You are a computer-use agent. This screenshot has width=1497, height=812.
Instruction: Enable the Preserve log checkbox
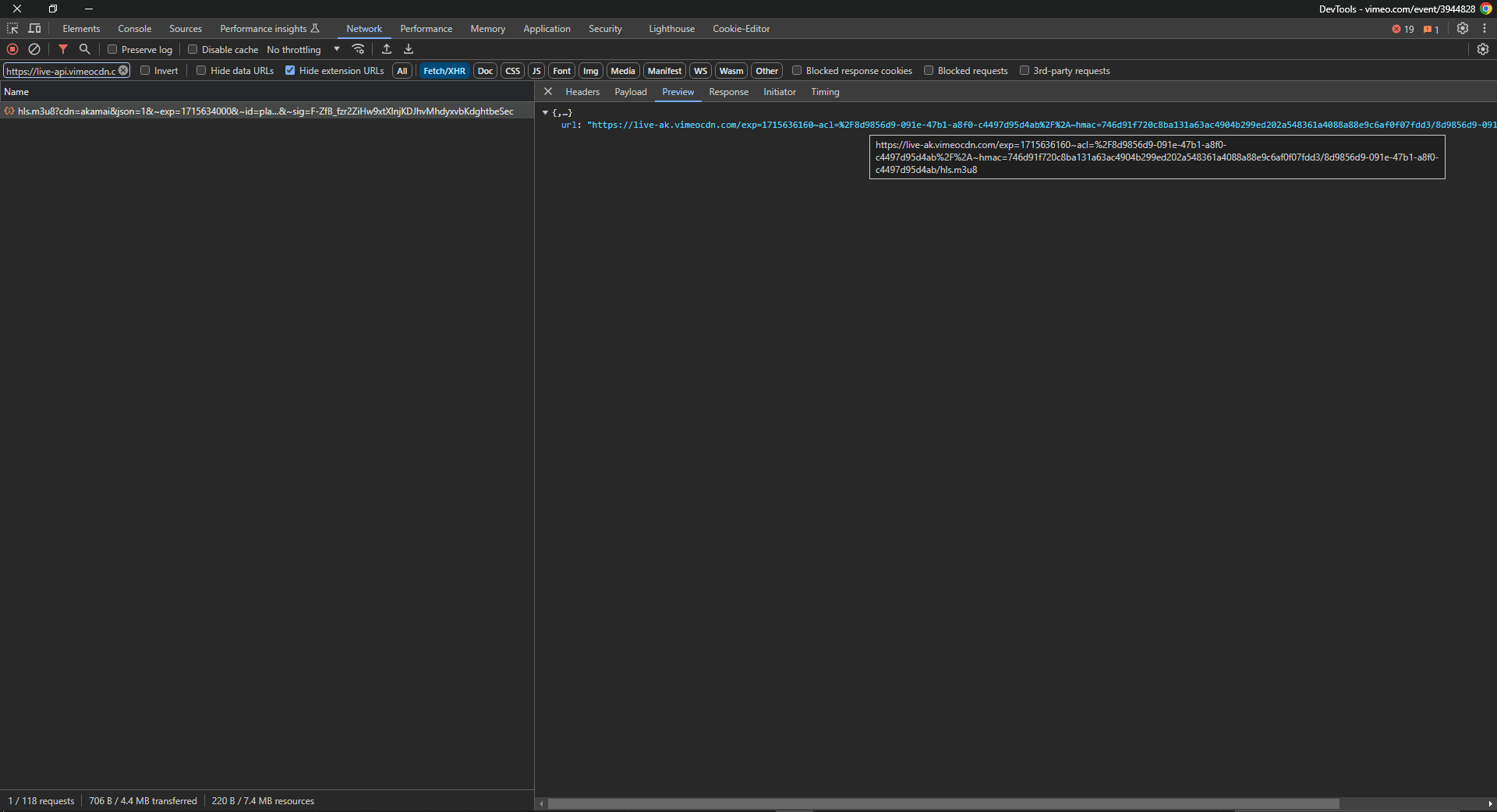coord(112,50)
